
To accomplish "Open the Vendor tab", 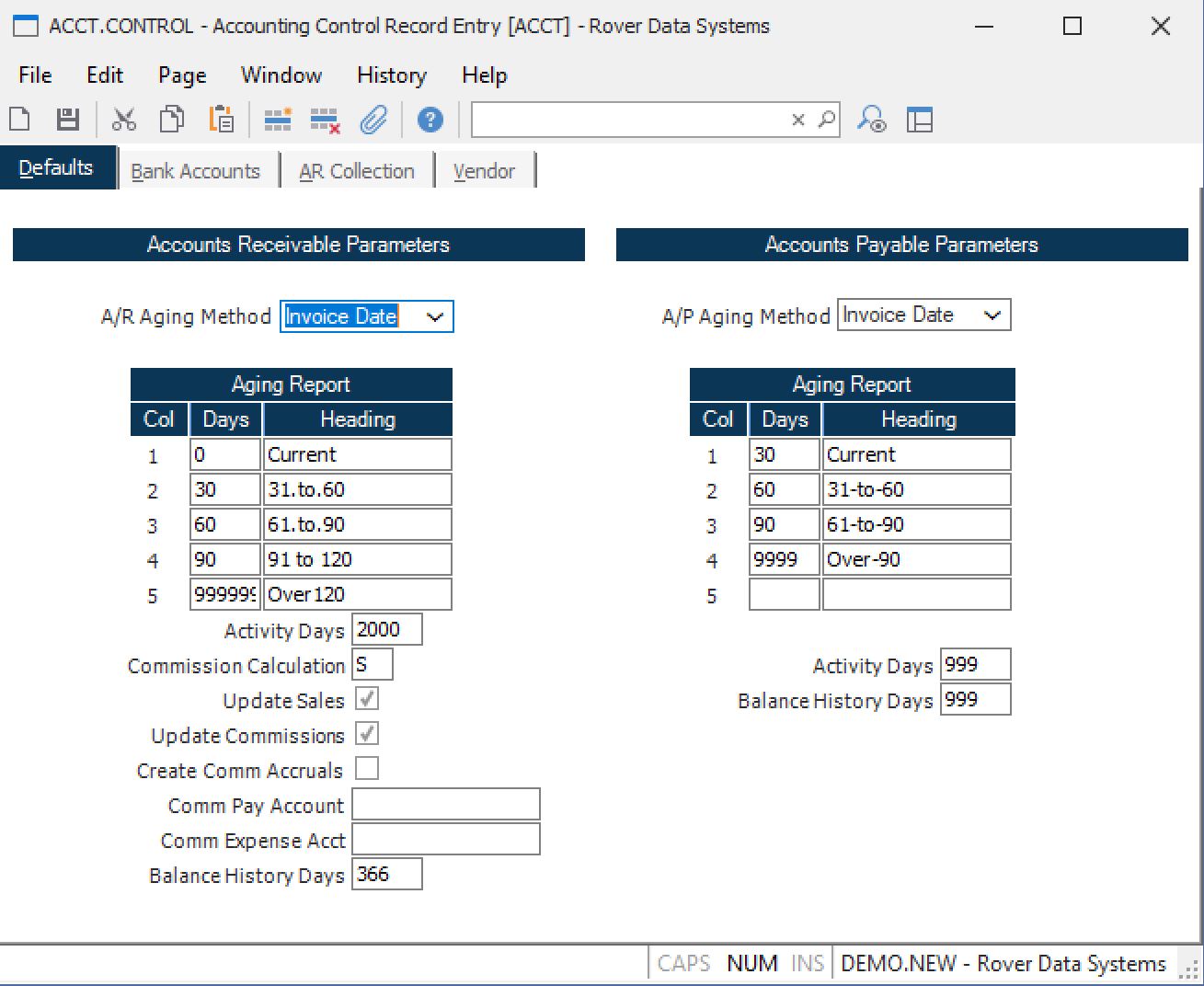I will pos(484,171).
